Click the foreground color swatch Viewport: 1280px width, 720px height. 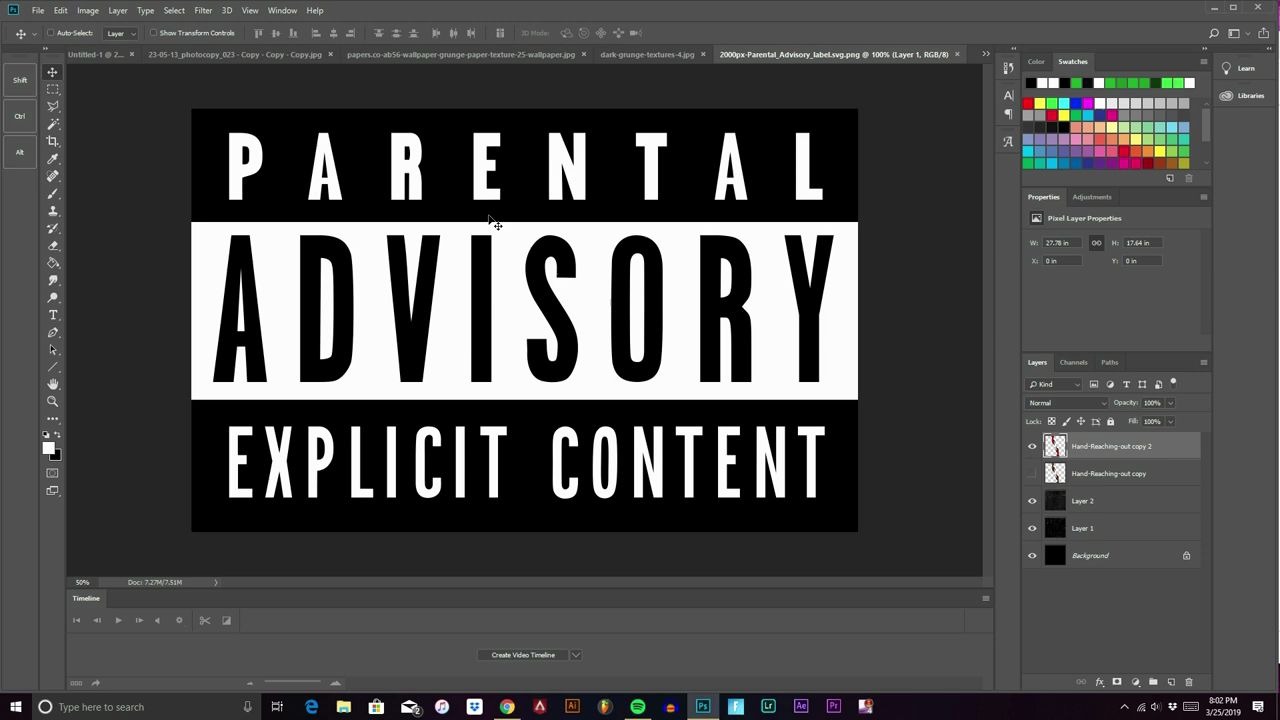[48, 449]
